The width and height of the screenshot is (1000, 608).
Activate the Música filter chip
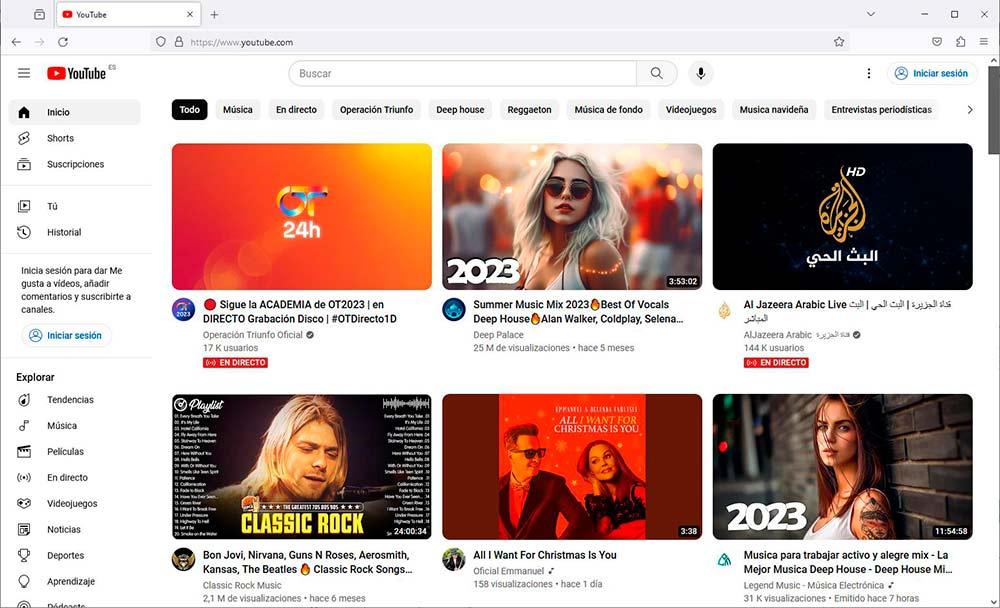click(x=237, y=109)
